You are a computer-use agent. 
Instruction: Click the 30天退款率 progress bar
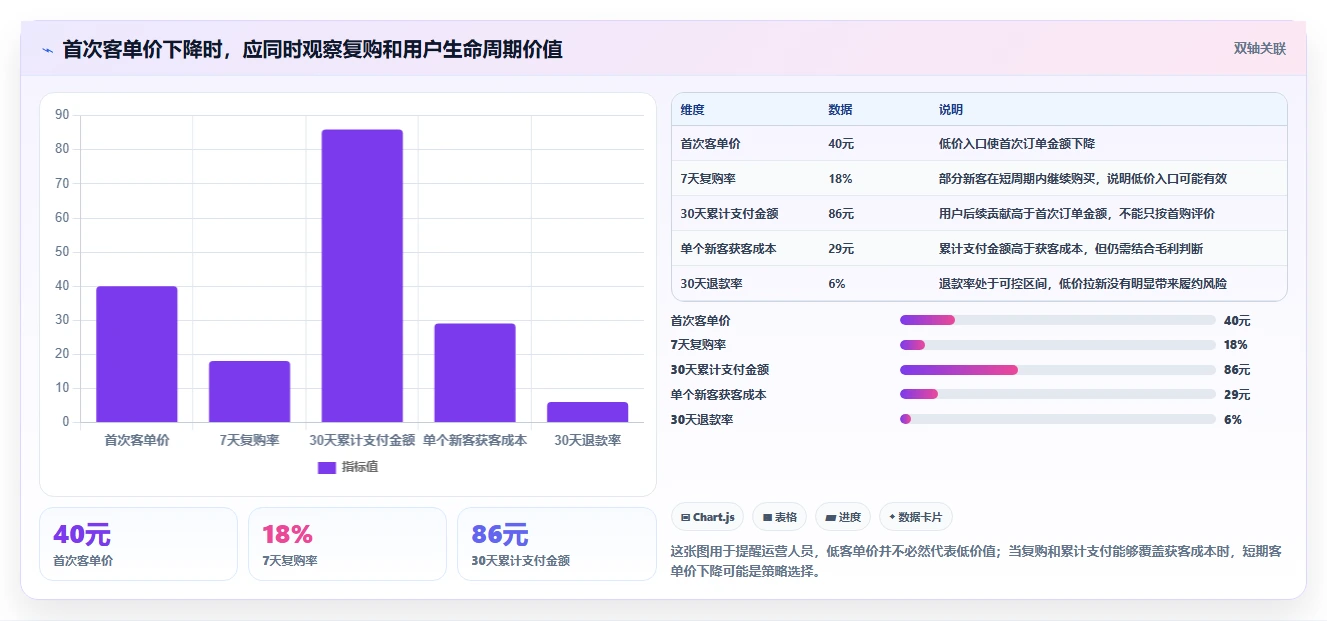[x=1058, y=419]
